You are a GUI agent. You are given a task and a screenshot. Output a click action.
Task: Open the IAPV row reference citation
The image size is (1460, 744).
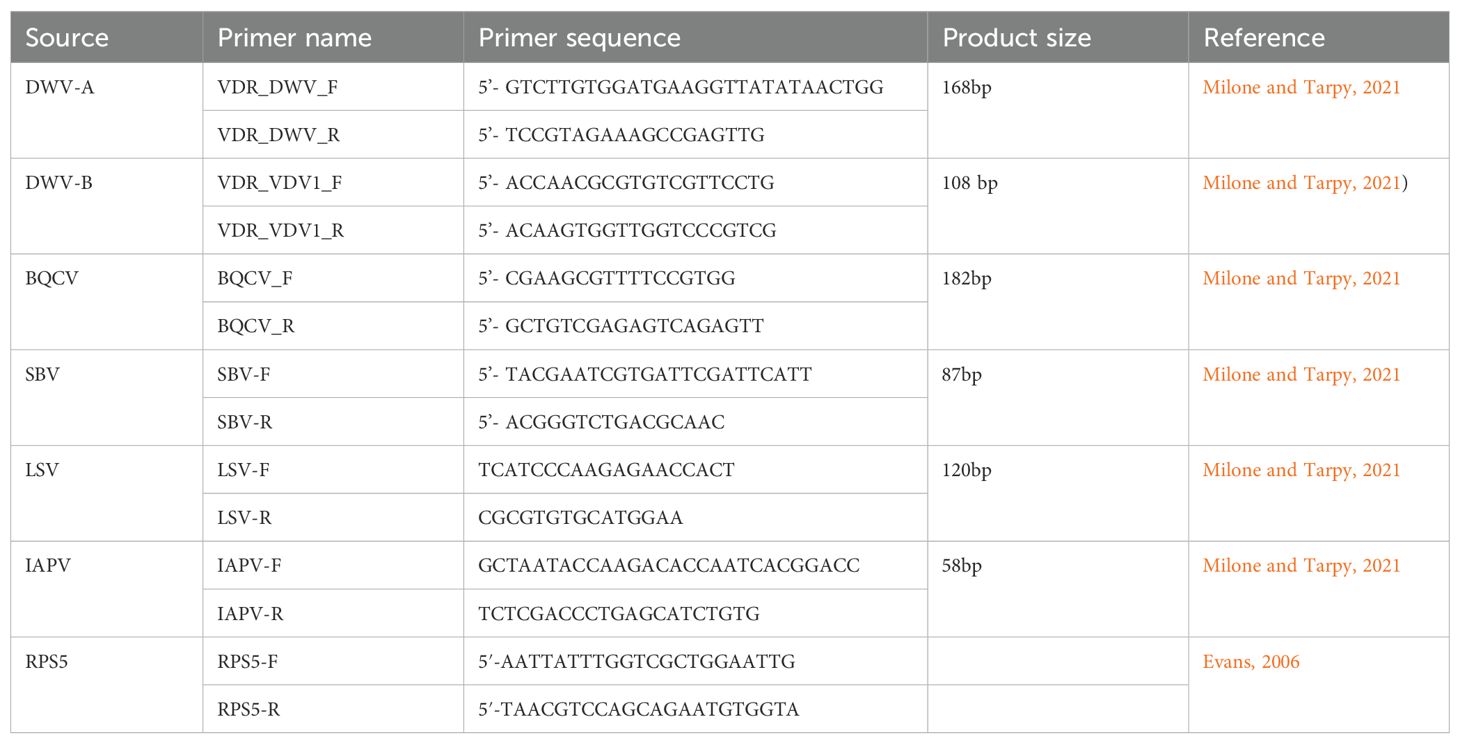tap(1301, 566)
